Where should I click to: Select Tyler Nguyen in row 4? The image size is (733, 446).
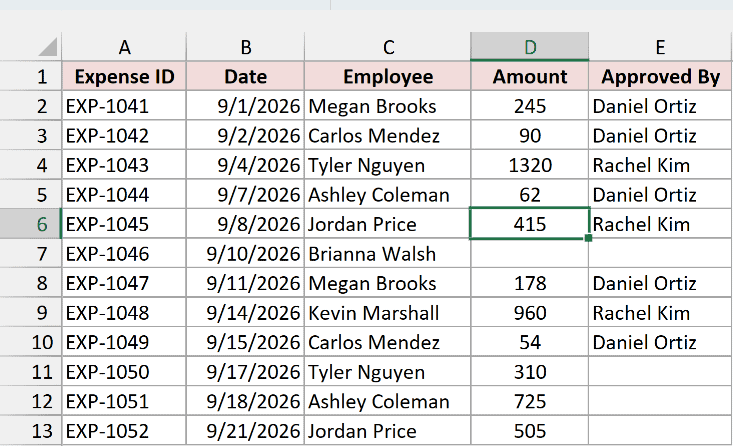[388, 165]
